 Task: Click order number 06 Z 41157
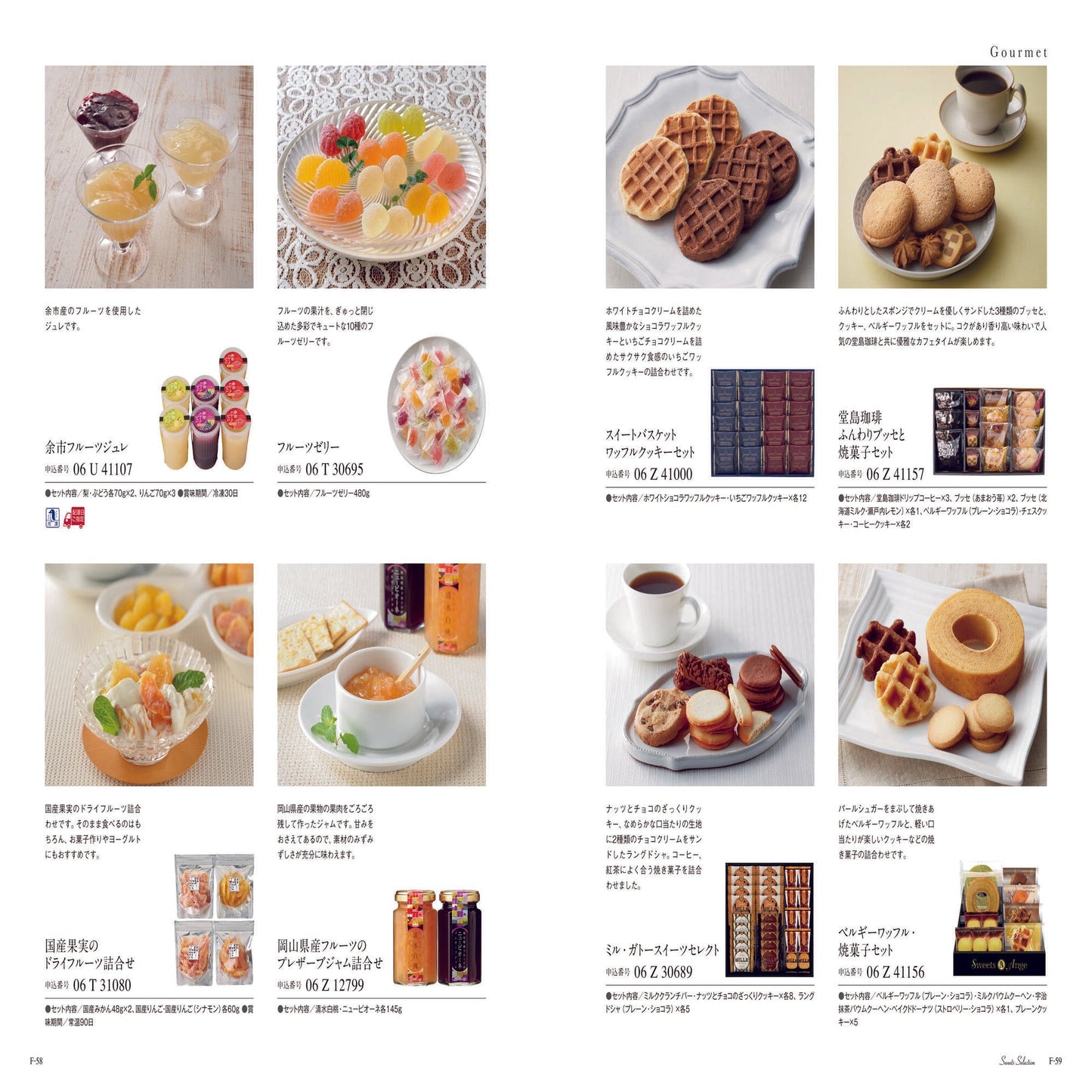pyautogui.click(x=896, y=475)
